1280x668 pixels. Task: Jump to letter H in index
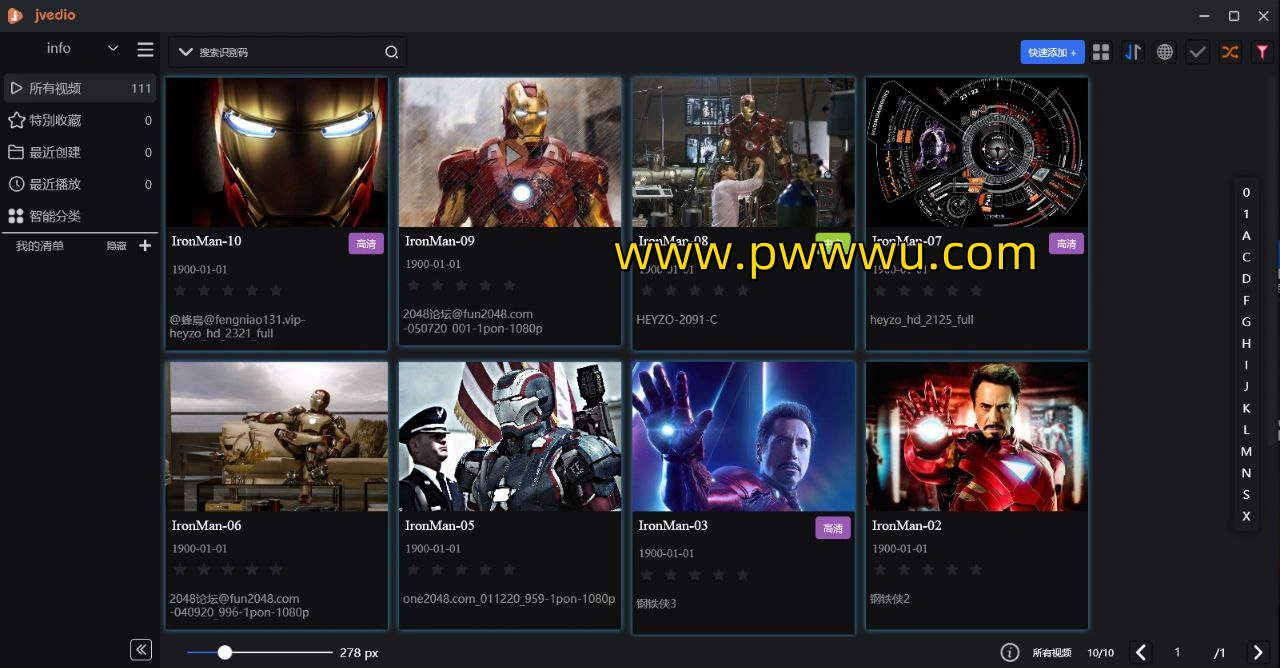click(1246, 344)
